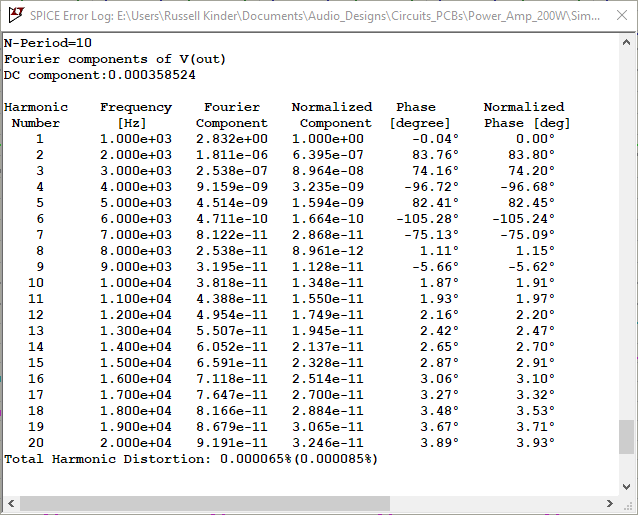The height and width of the screenshot is (515, 638).
Task: Click the 'Fourier Component' column header
Action: tap(232, 115)
